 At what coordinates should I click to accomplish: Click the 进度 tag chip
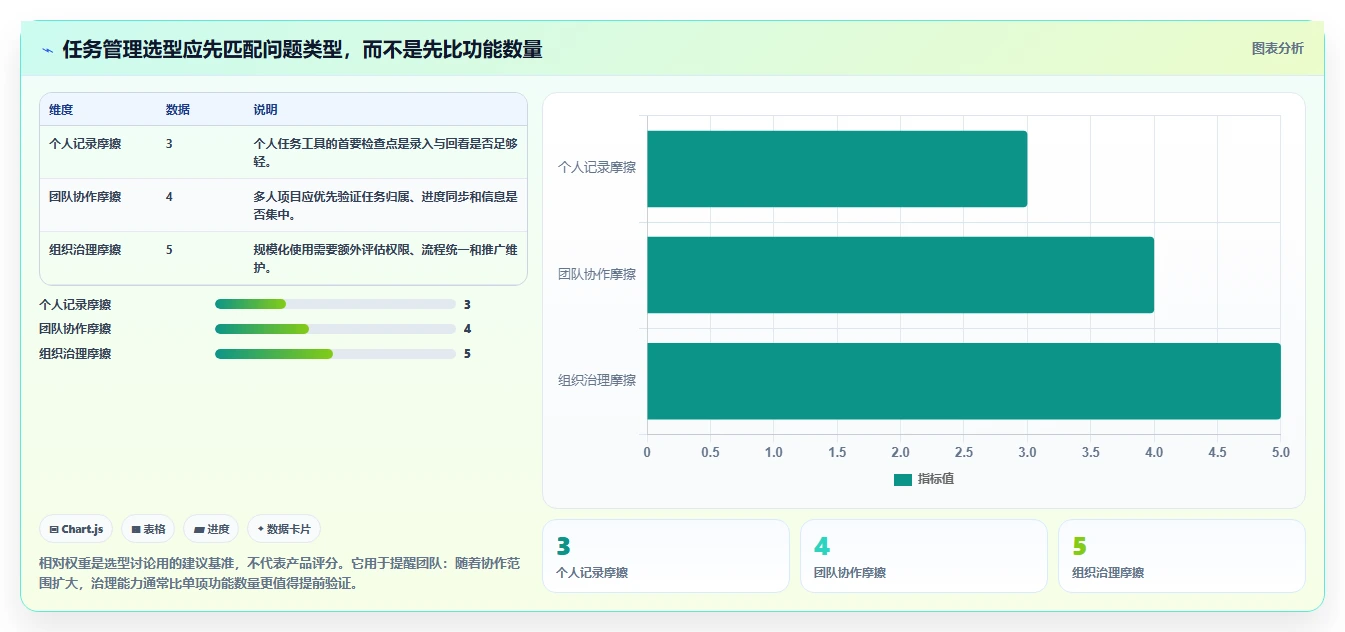pos(211,529)
